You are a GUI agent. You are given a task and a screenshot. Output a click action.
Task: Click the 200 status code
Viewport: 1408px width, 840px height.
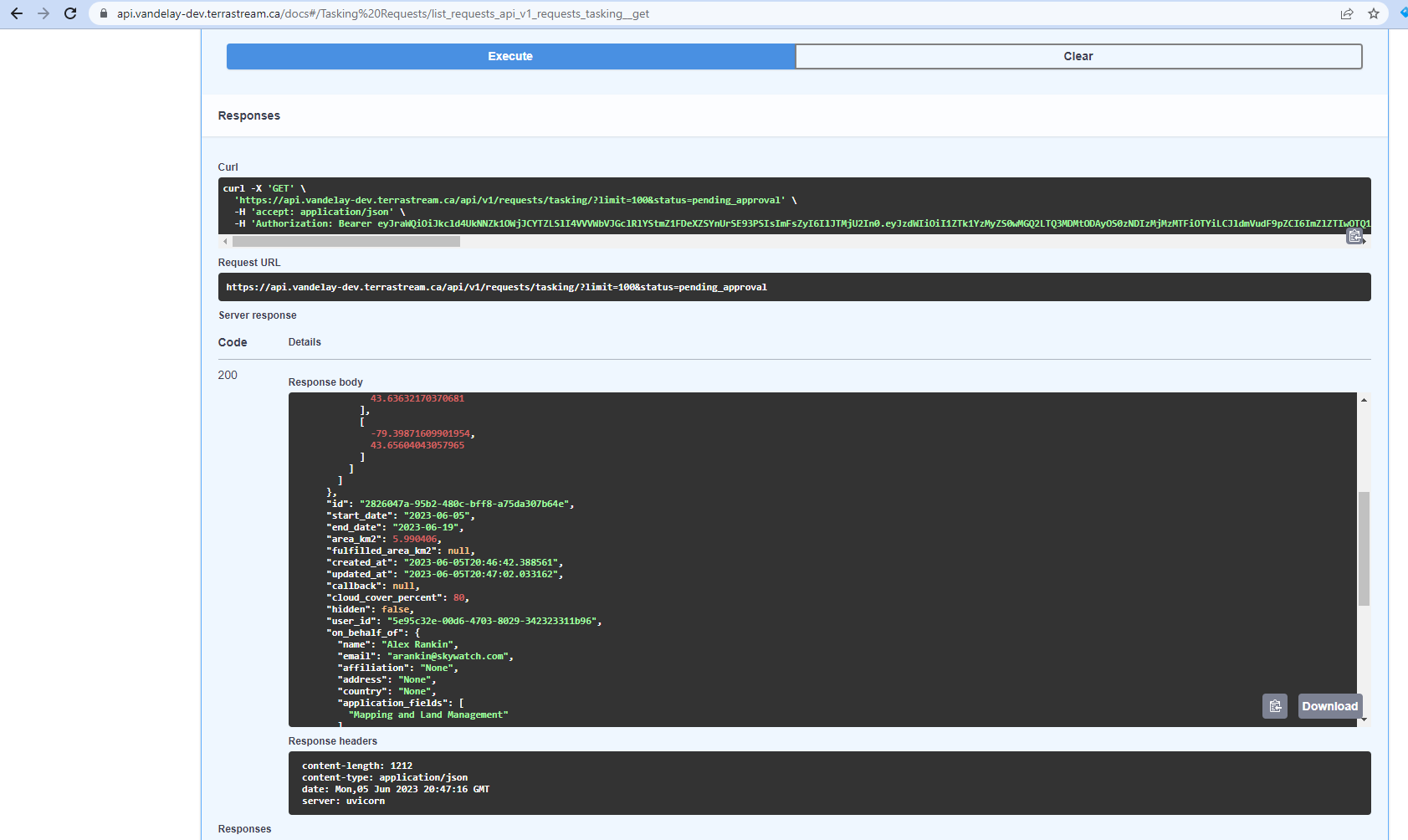point(228,375)
